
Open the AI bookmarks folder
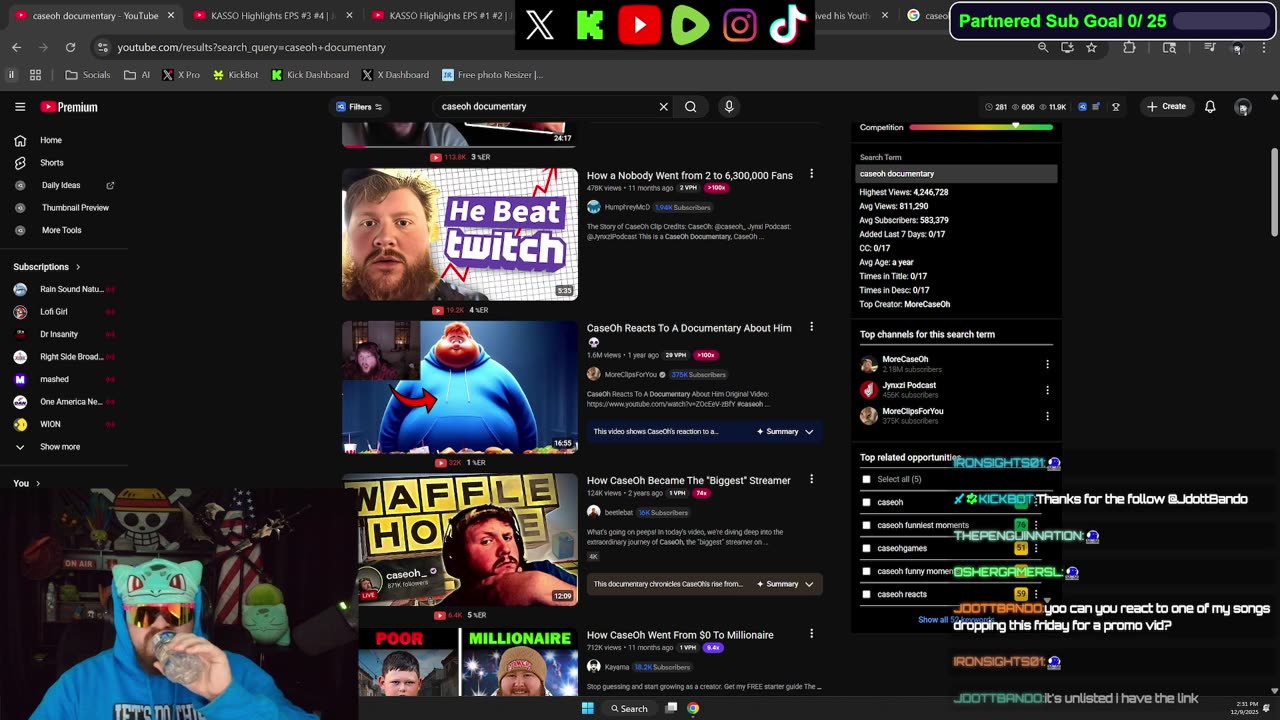point(137,75)
